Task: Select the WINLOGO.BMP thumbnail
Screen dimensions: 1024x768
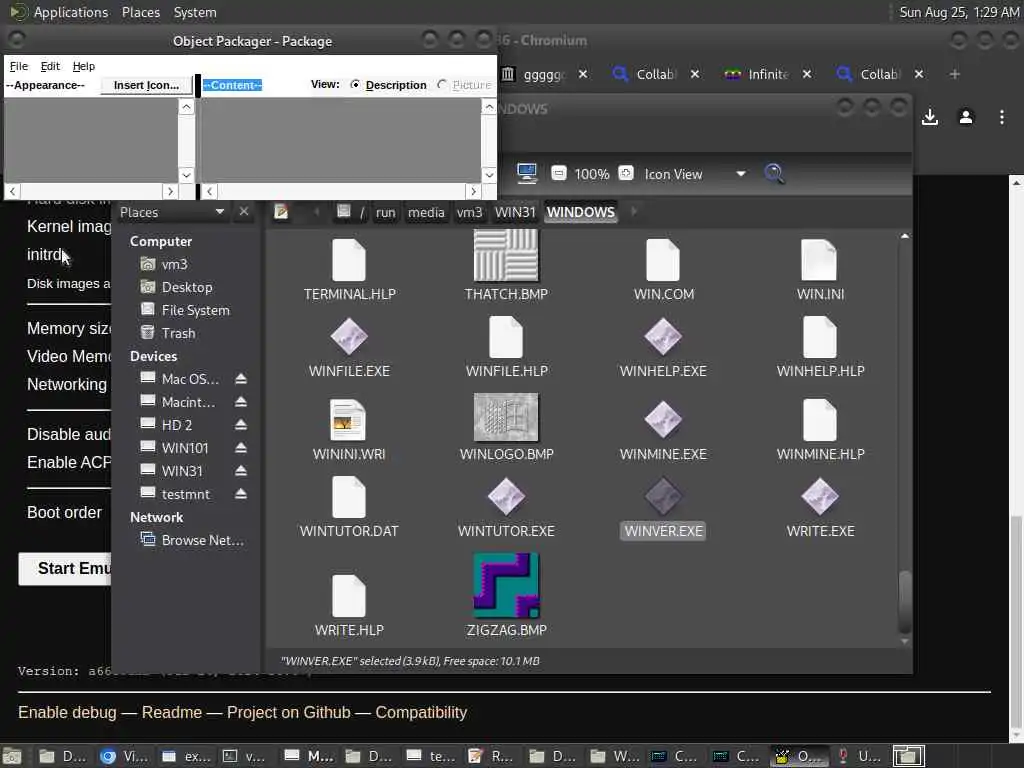Action: tap(506, 417)
